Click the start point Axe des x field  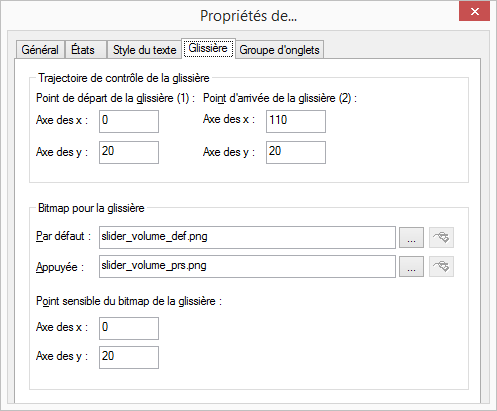coord(129,122)
